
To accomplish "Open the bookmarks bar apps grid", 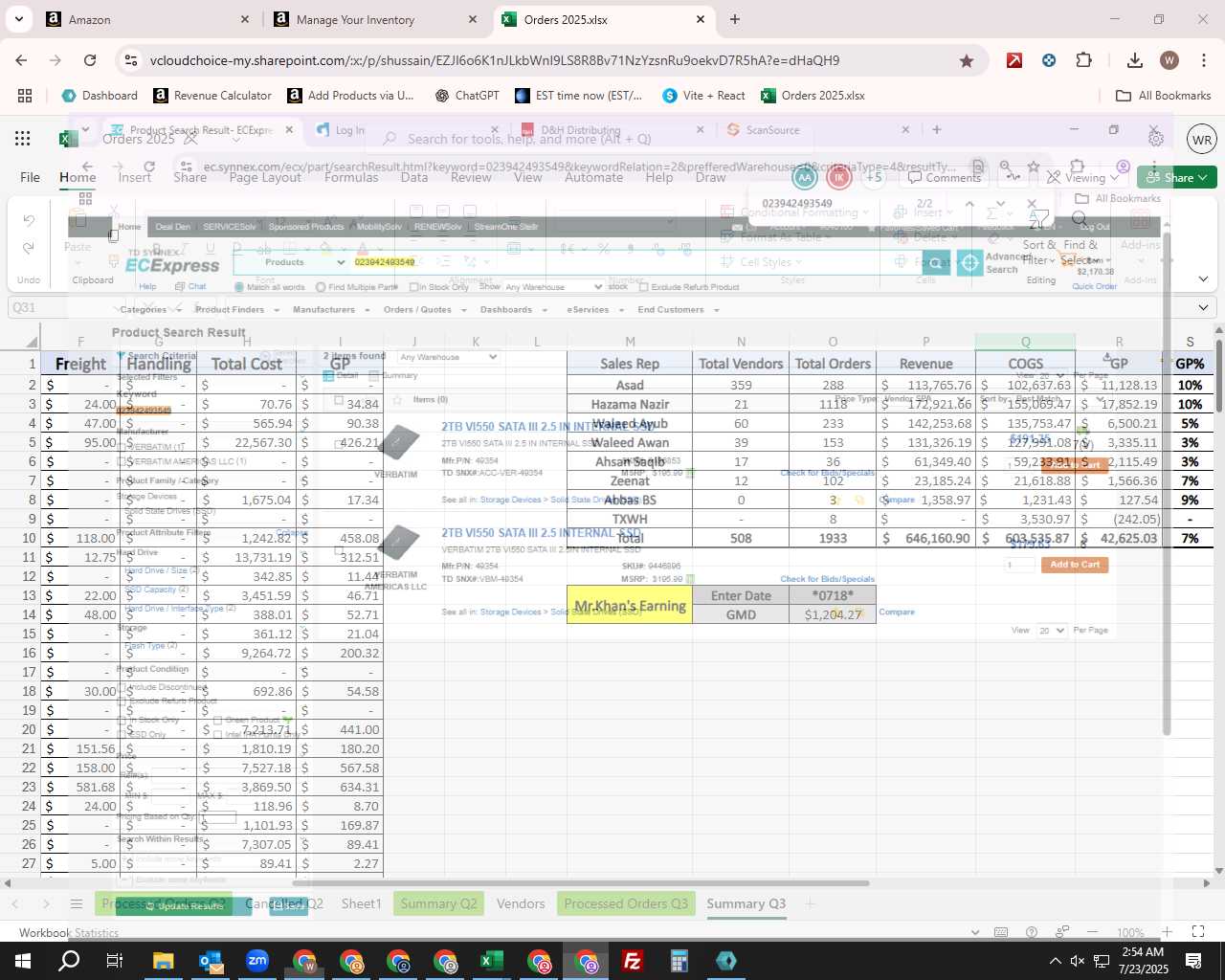I will 25,96.
